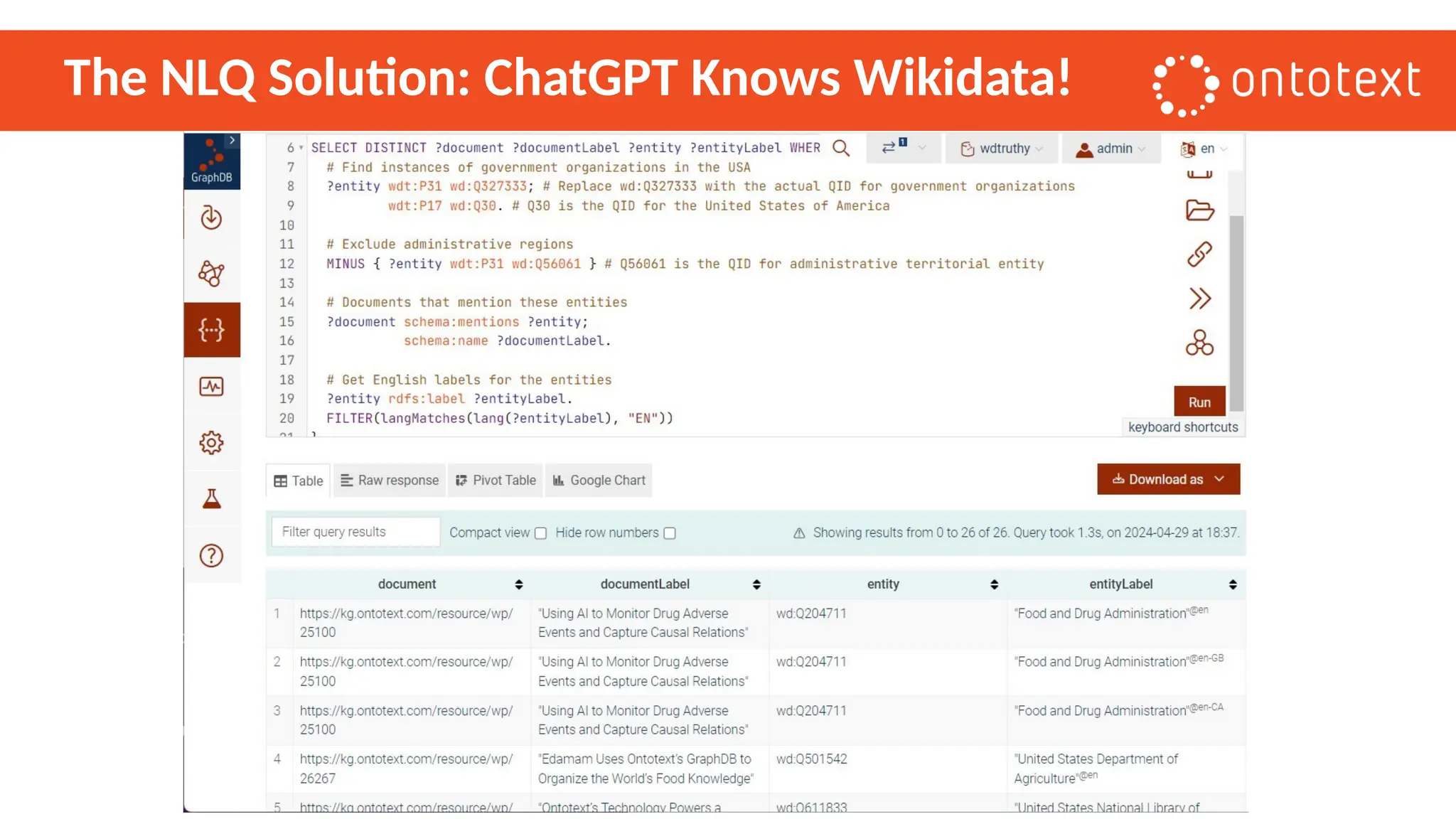The height and width of the screenshot is (819, 1456).
Task: Open the Import section icon
Action: tap(211, 218)
